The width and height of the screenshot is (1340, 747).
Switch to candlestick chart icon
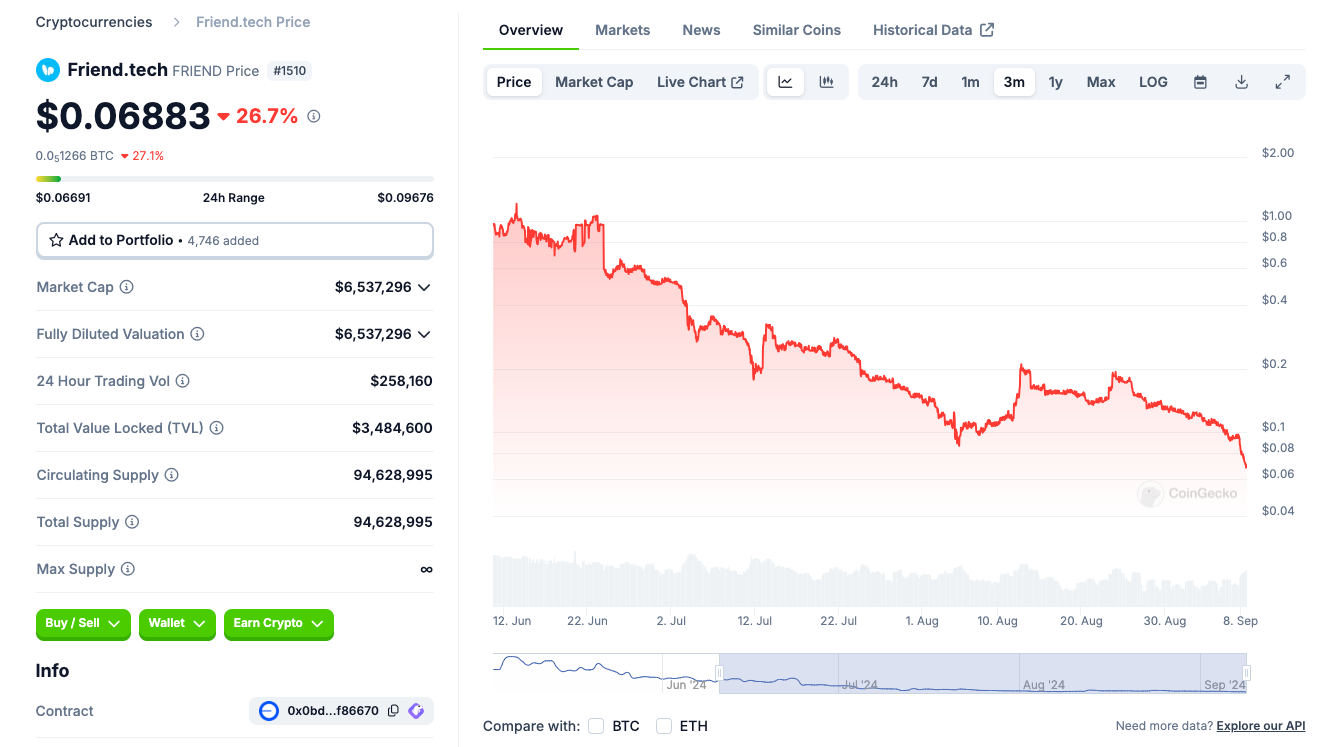826,82
